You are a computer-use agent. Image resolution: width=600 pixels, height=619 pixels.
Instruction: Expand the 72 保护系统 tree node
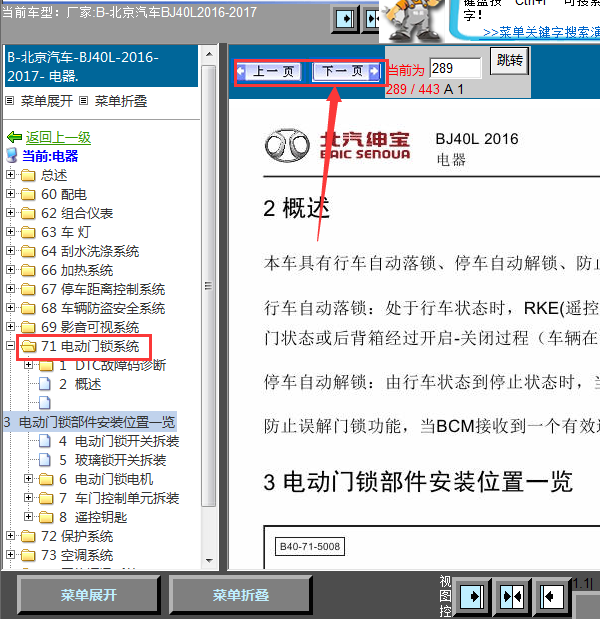click(11, 536)
